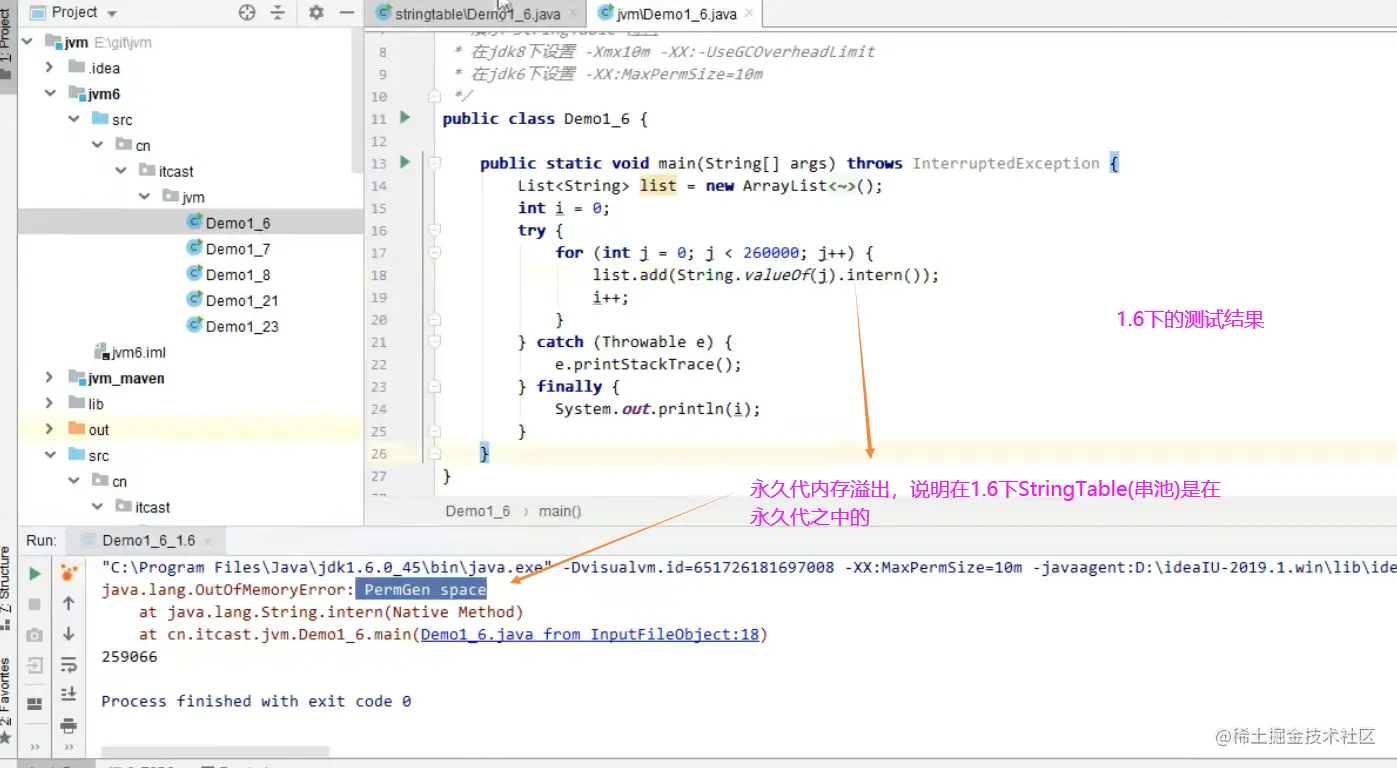Click line number 18 in editor gutter

[378, 275]
